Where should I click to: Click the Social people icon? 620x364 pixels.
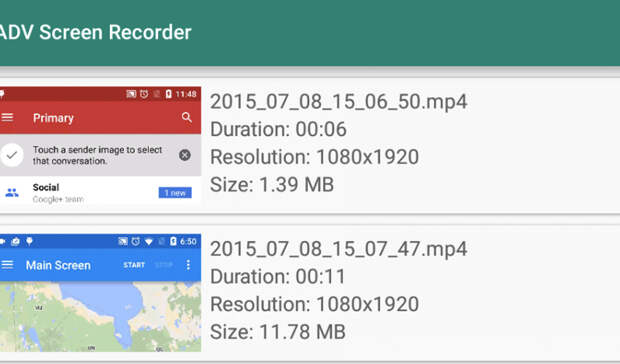pyautogui.click(x=12, y=192)
